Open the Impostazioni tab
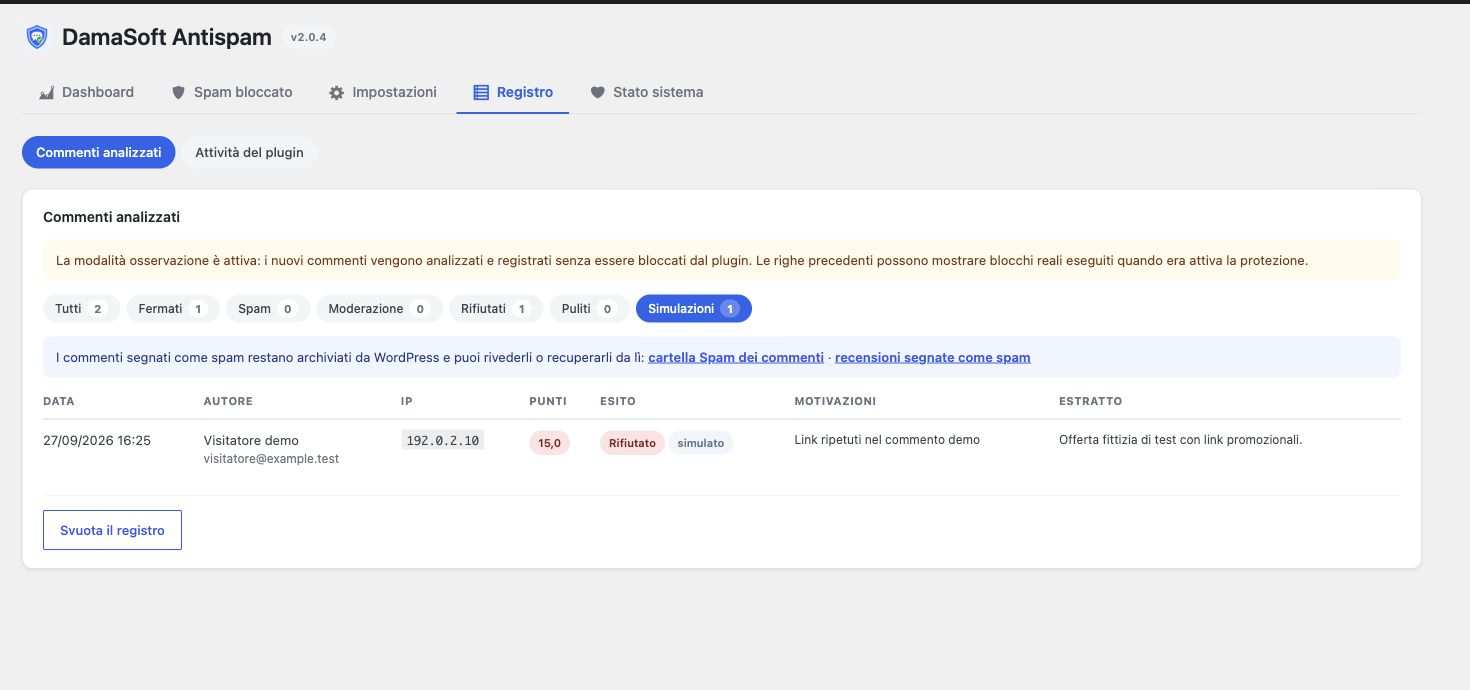This screenshot has width=1470, height=690. point(383,92)
